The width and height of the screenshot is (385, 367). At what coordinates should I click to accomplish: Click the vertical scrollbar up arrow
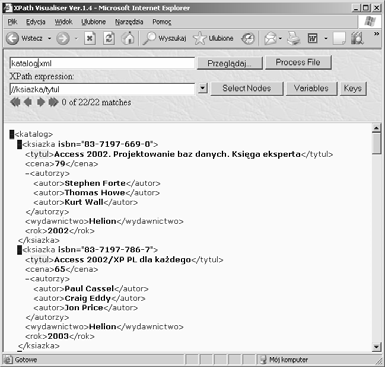coord(376,128)
